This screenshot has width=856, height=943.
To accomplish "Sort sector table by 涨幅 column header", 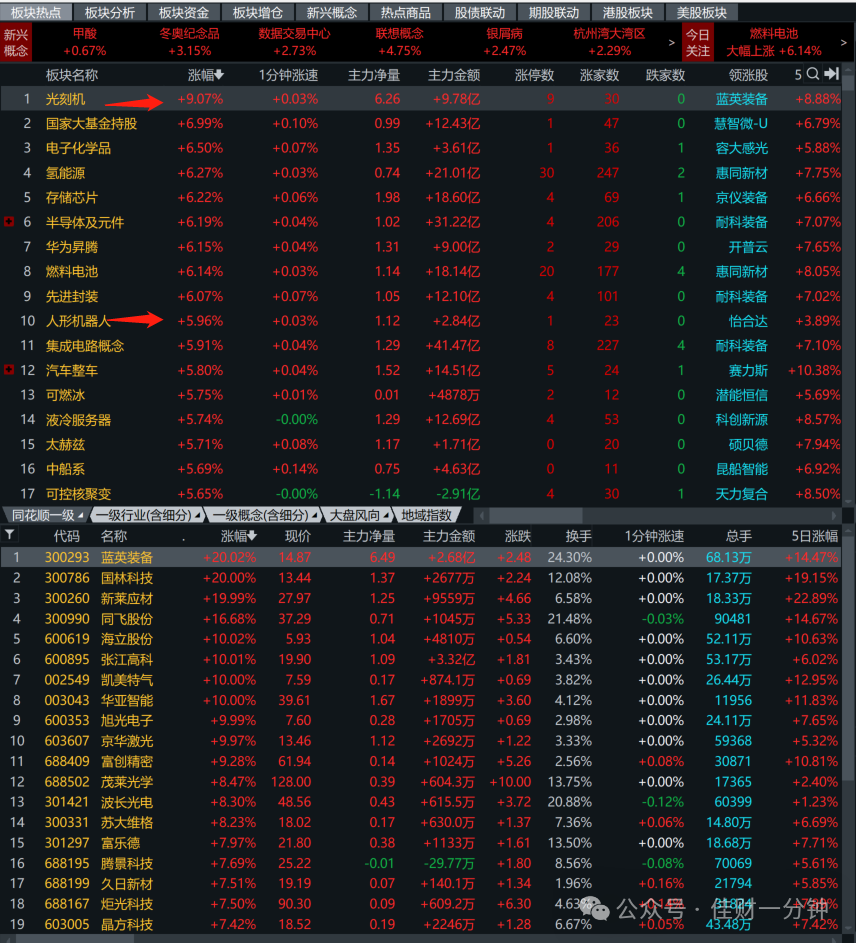I will pyautogui.click(x=206, y=75).
